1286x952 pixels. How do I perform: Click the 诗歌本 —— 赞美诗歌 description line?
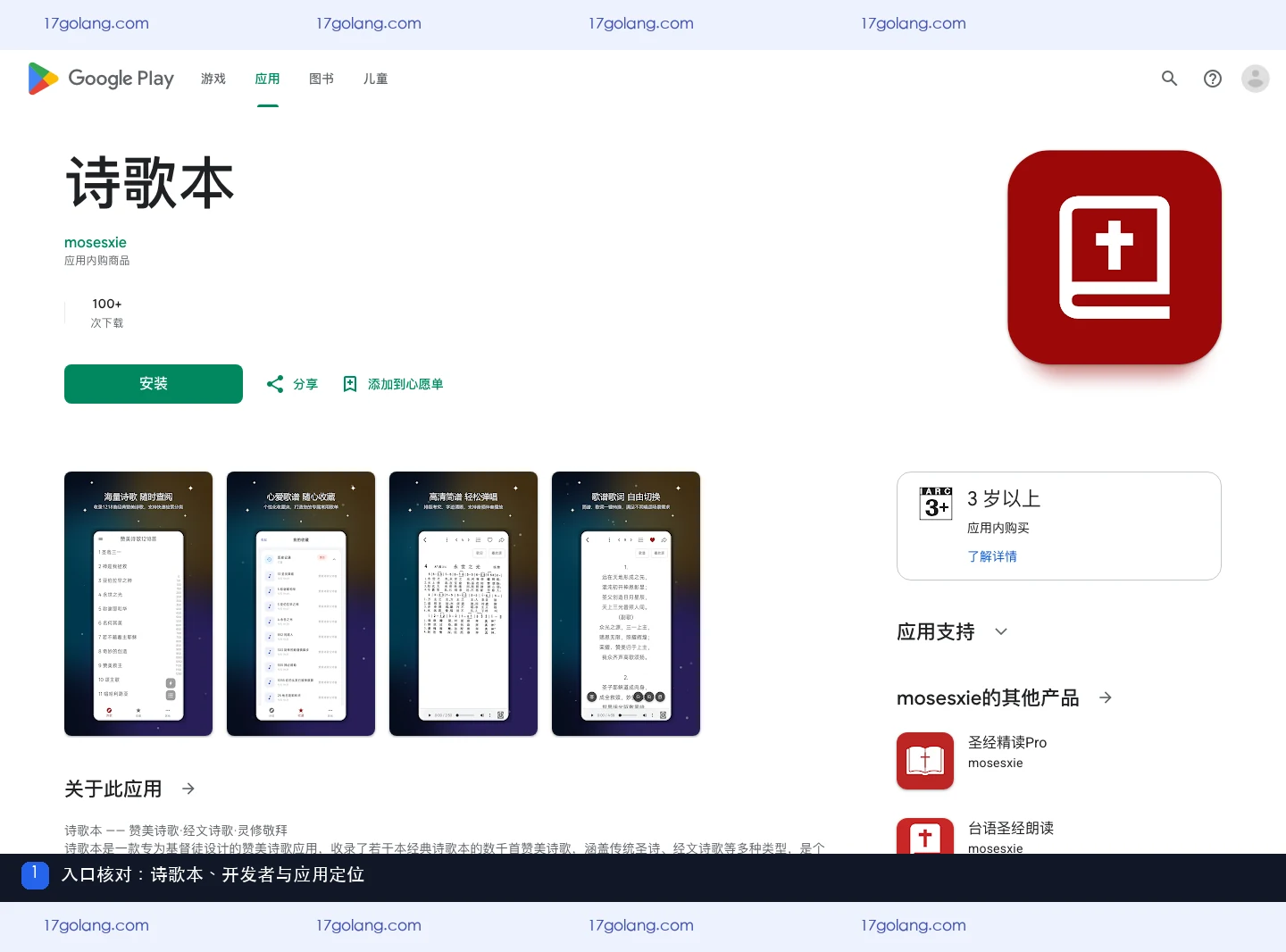[x=176, y=830]
